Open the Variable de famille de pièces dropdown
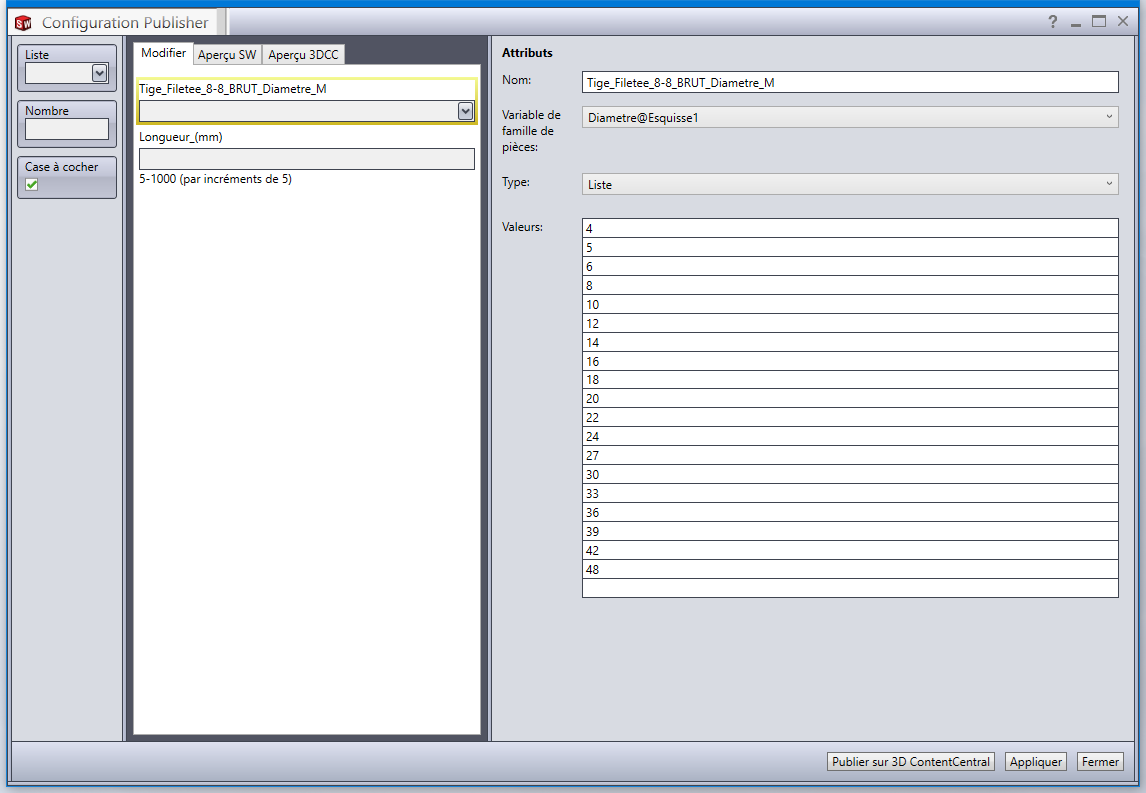 click(x=849, y=118)
